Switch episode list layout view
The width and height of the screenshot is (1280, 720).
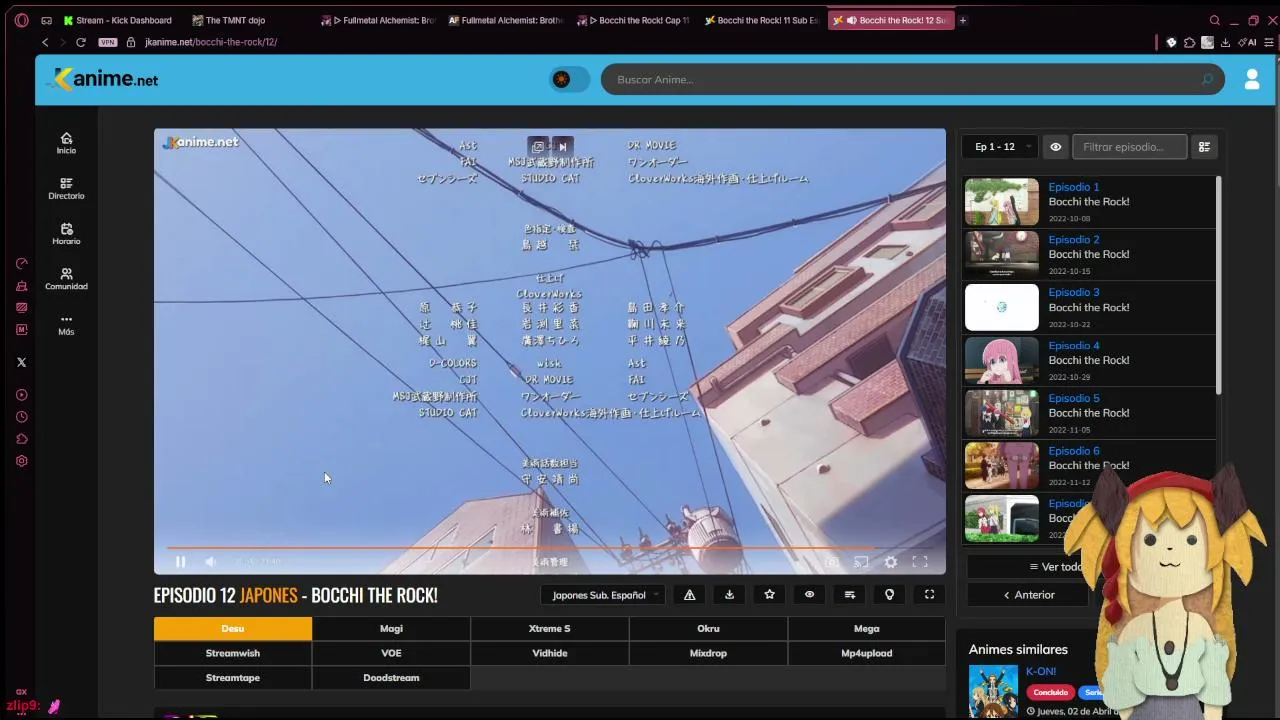coord(1204,147)
